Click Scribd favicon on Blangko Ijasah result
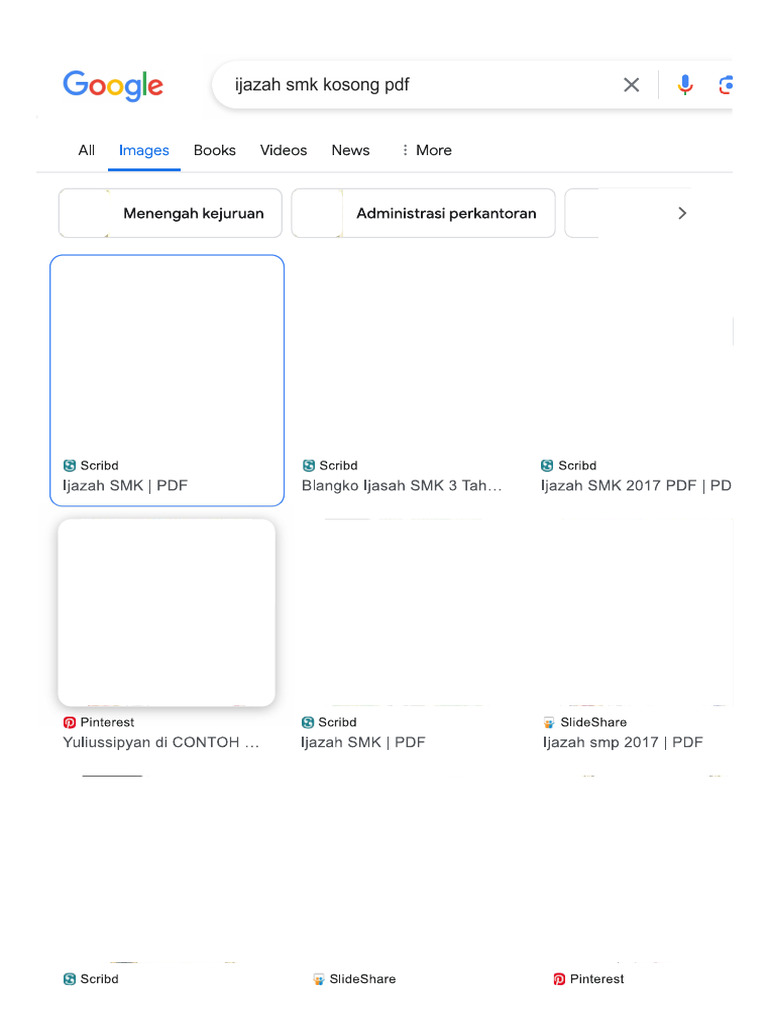Screen dimensions: 768x1024 point(308,466)
